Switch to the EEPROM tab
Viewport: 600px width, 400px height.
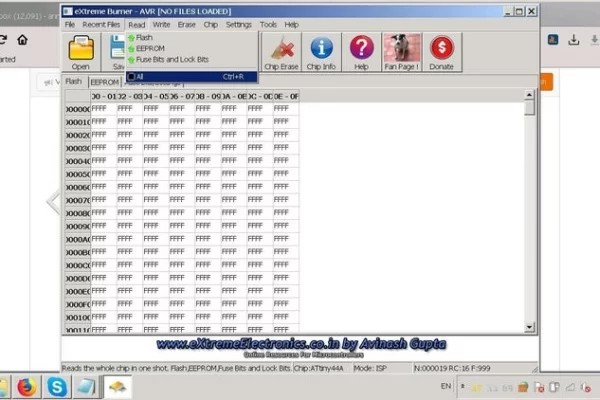coord(105,82)
